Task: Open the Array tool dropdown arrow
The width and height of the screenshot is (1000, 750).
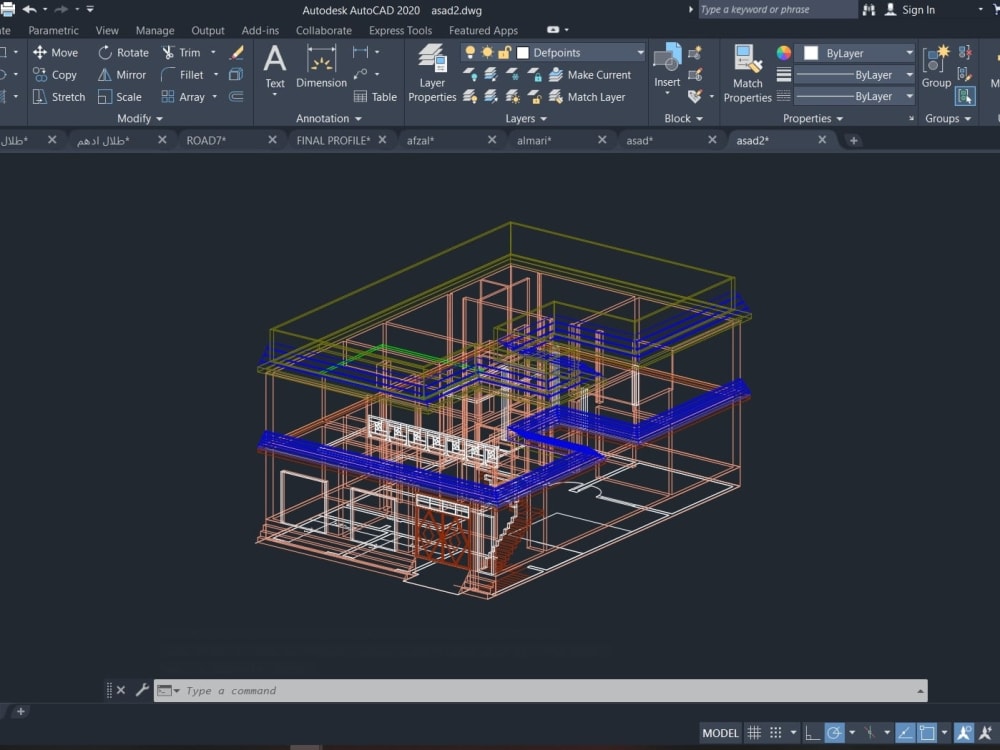Action: click(x=215, y=97)
